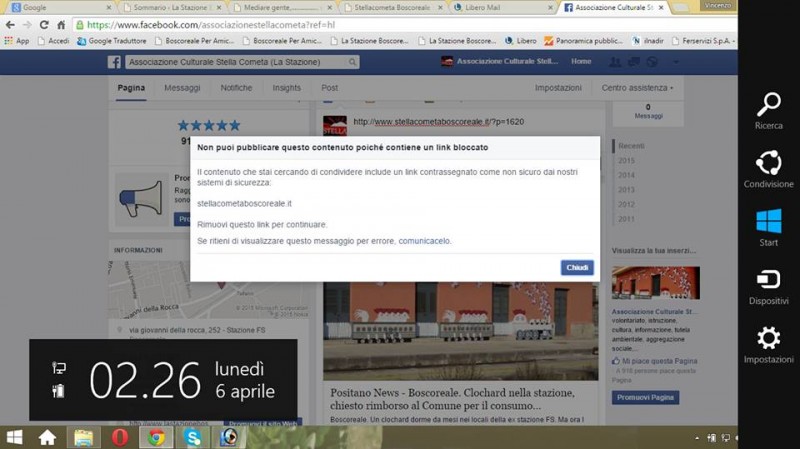Open the Dispositivi charm
This screenshot has height=449, width=800.
click(x=768, y=287)
